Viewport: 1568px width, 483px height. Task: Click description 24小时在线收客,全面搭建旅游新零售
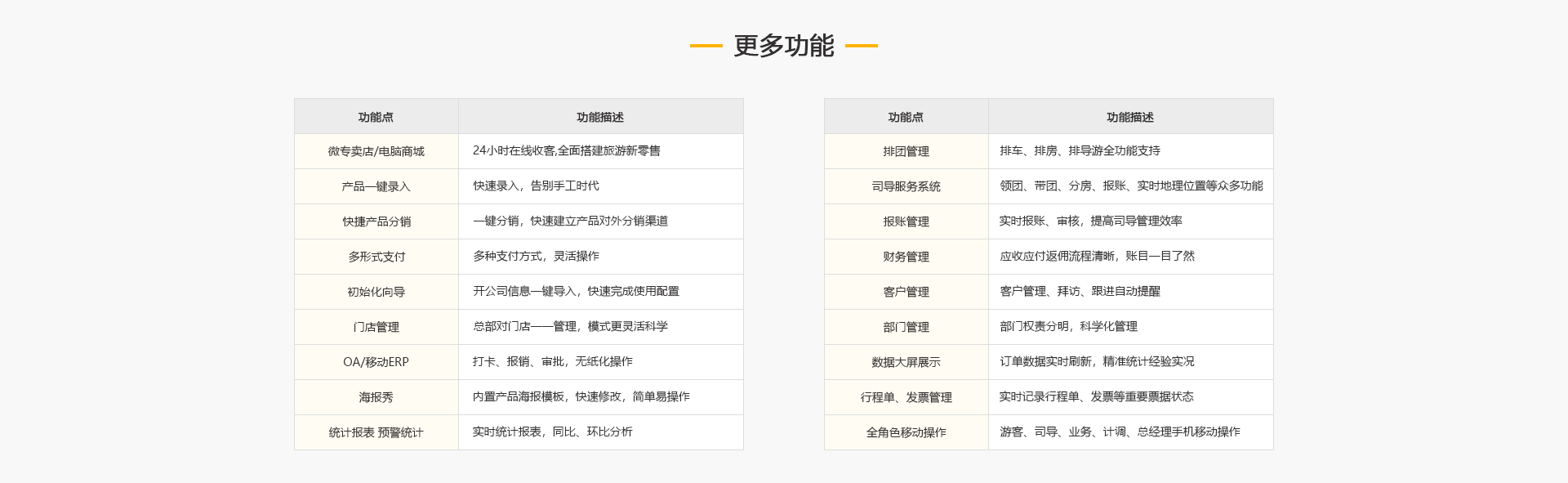pos(566,151)
